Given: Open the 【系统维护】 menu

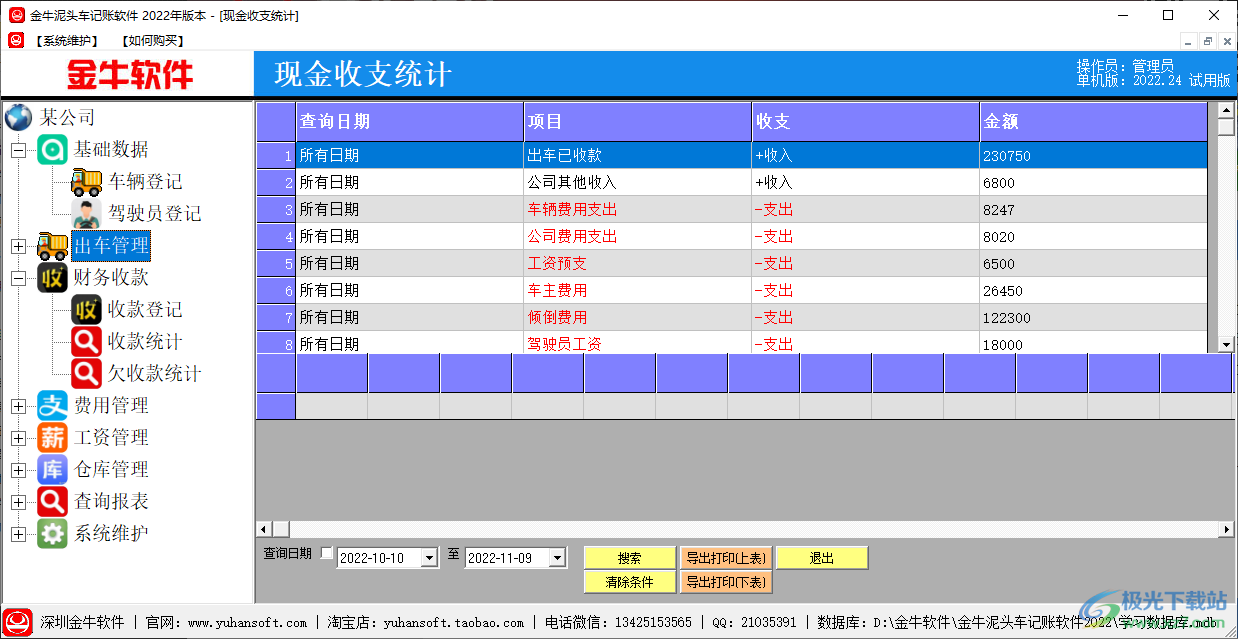Looking at the screenshot, I should click(66, 41).
